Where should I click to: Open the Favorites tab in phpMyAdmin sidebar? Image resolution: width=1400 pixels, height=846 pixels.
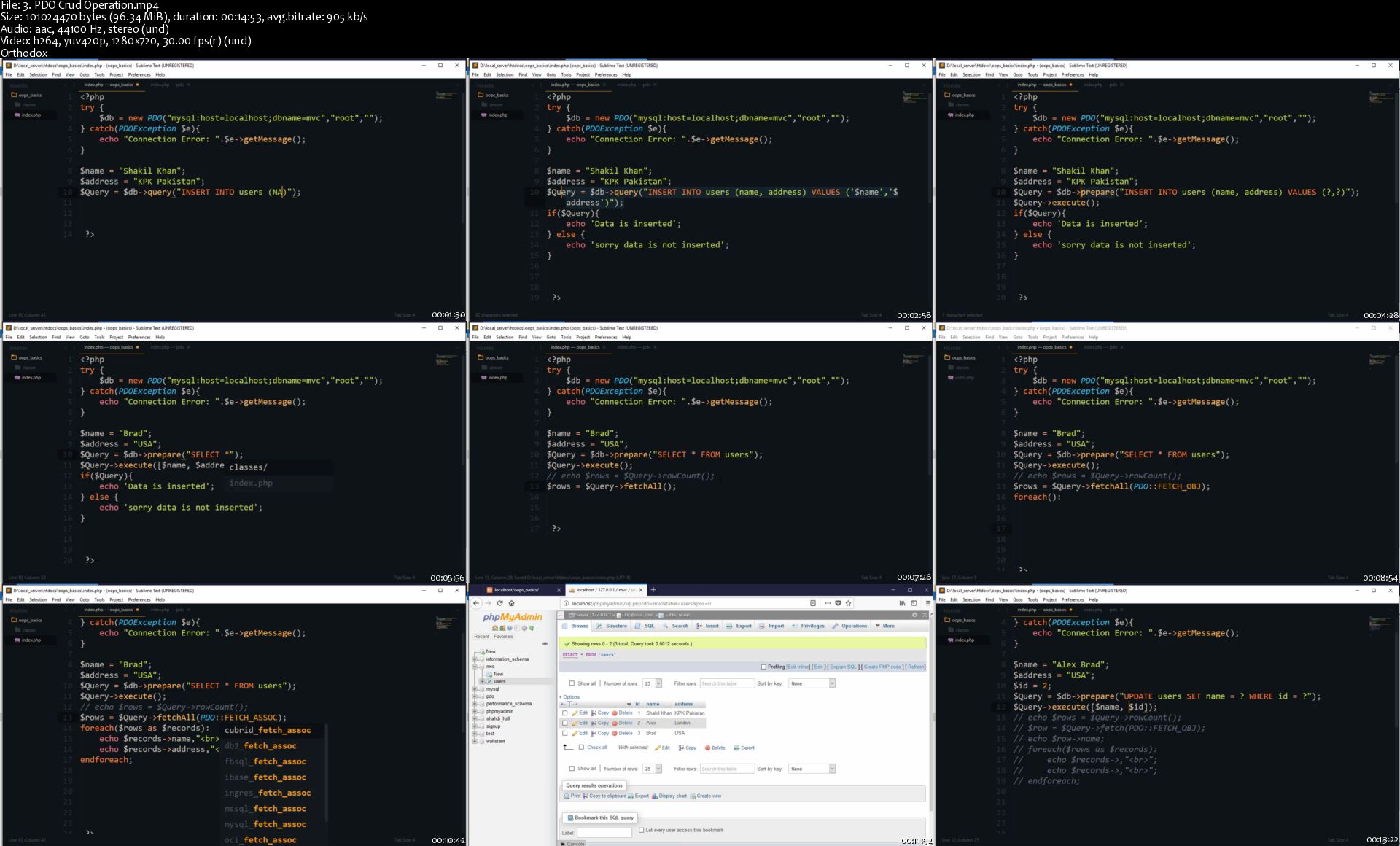pos(503,637)
